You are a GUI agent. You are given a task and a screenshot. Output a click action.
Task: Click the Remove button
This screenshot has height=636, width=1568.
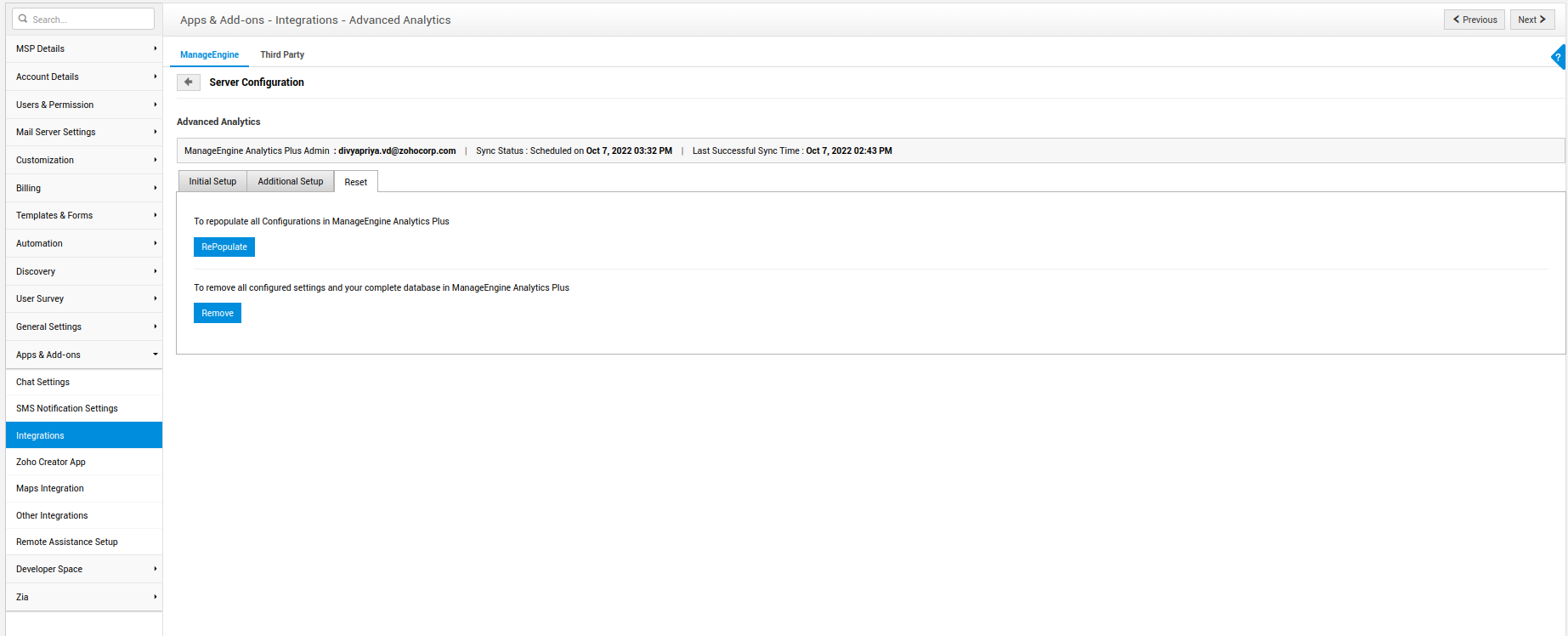[218, 313]
